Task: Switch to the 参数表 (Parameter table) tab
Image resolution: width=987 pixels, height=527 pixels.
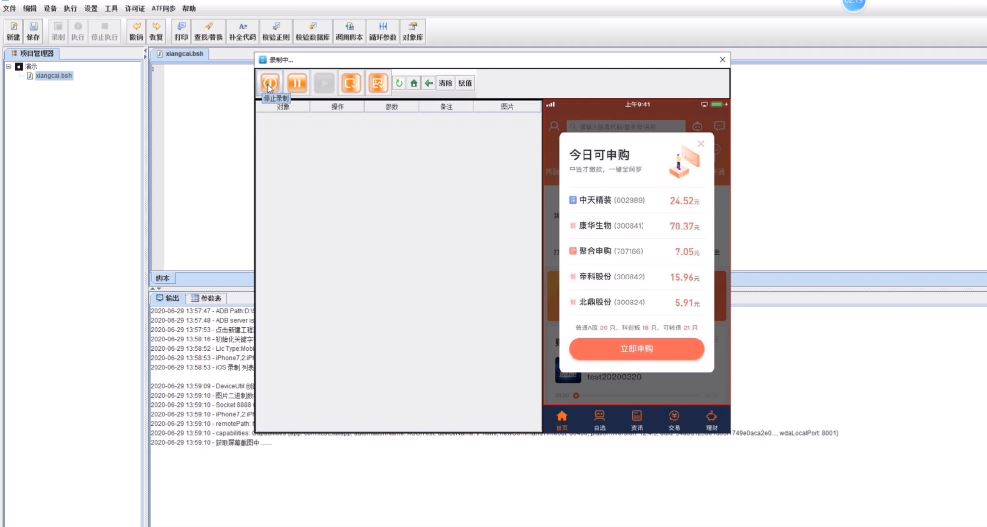Action: coord(206,298)
